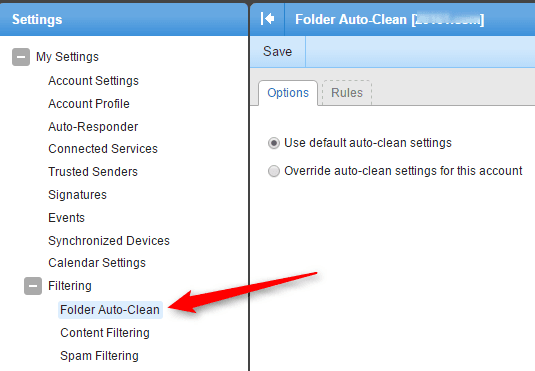Open Account Profile
The image size is (535, 371).
89,104
